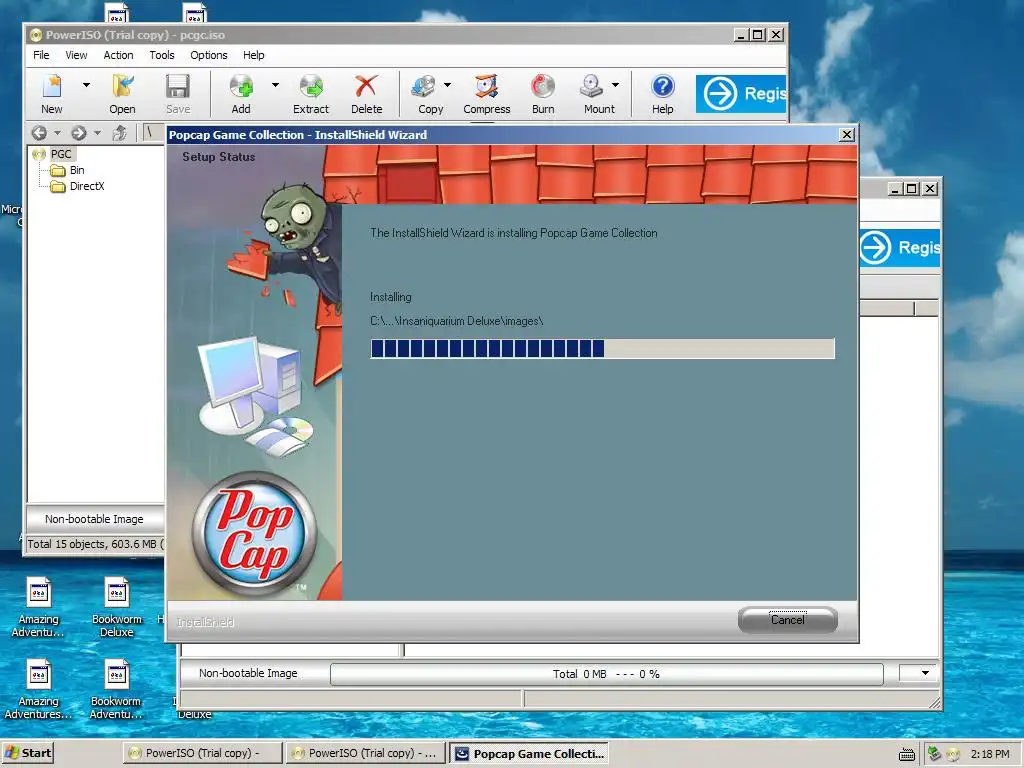Click the Register banner in front PowerISO window
Image resolution: width=1024 pixels, height=768 pixels.
pyautogui.click(x=741, y=94)
